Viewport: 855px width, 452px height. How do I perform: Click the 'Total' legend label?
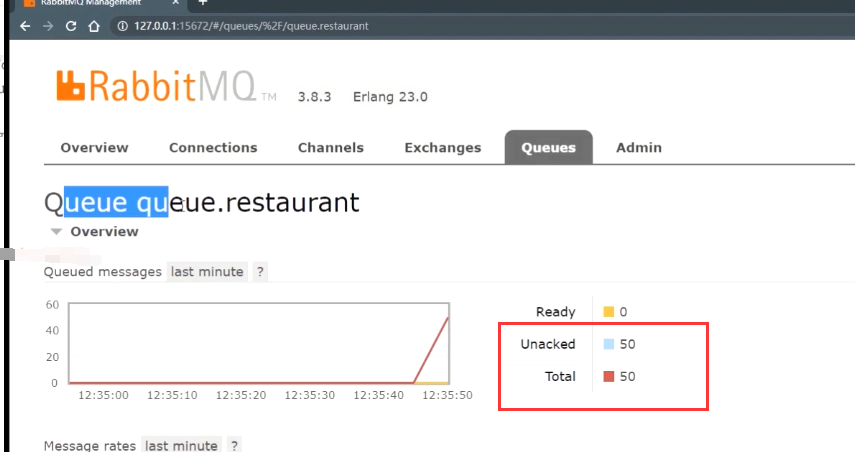coord(560,376)
